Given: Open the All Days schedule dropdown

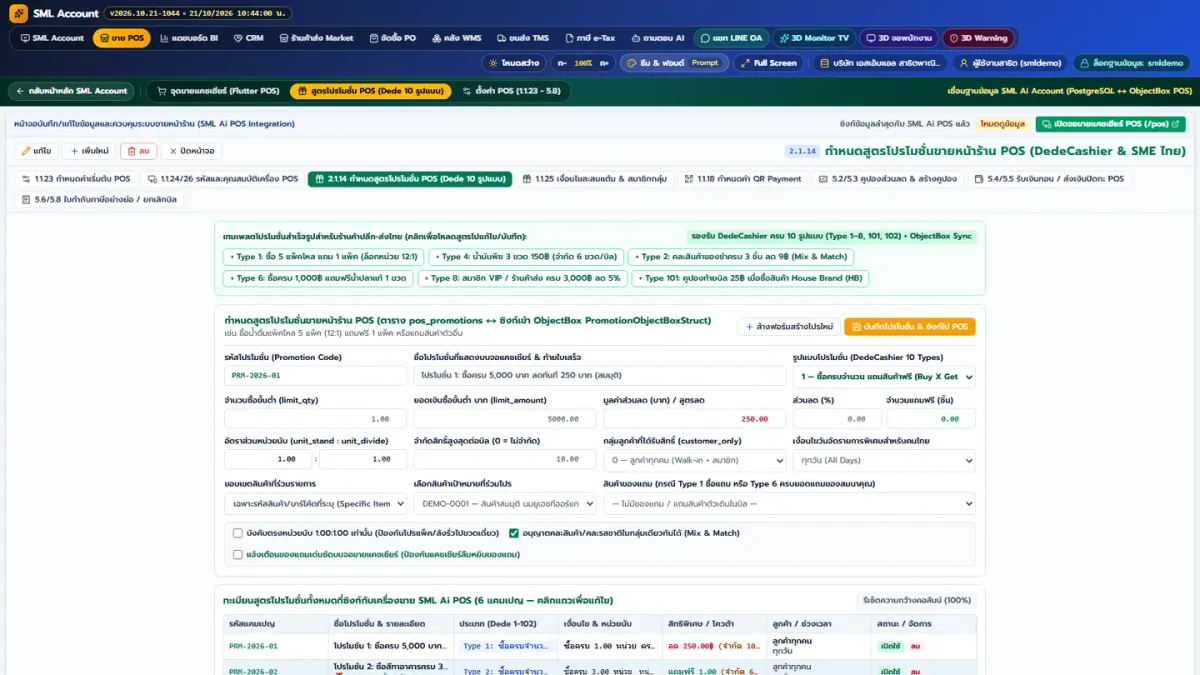Looking at the screenshot, I should click(x=883, y=460).
